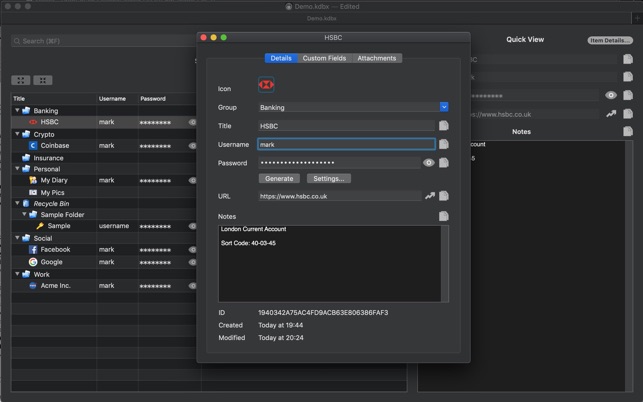Collapse the Banking group
The image size is (643, 402).
17,110
